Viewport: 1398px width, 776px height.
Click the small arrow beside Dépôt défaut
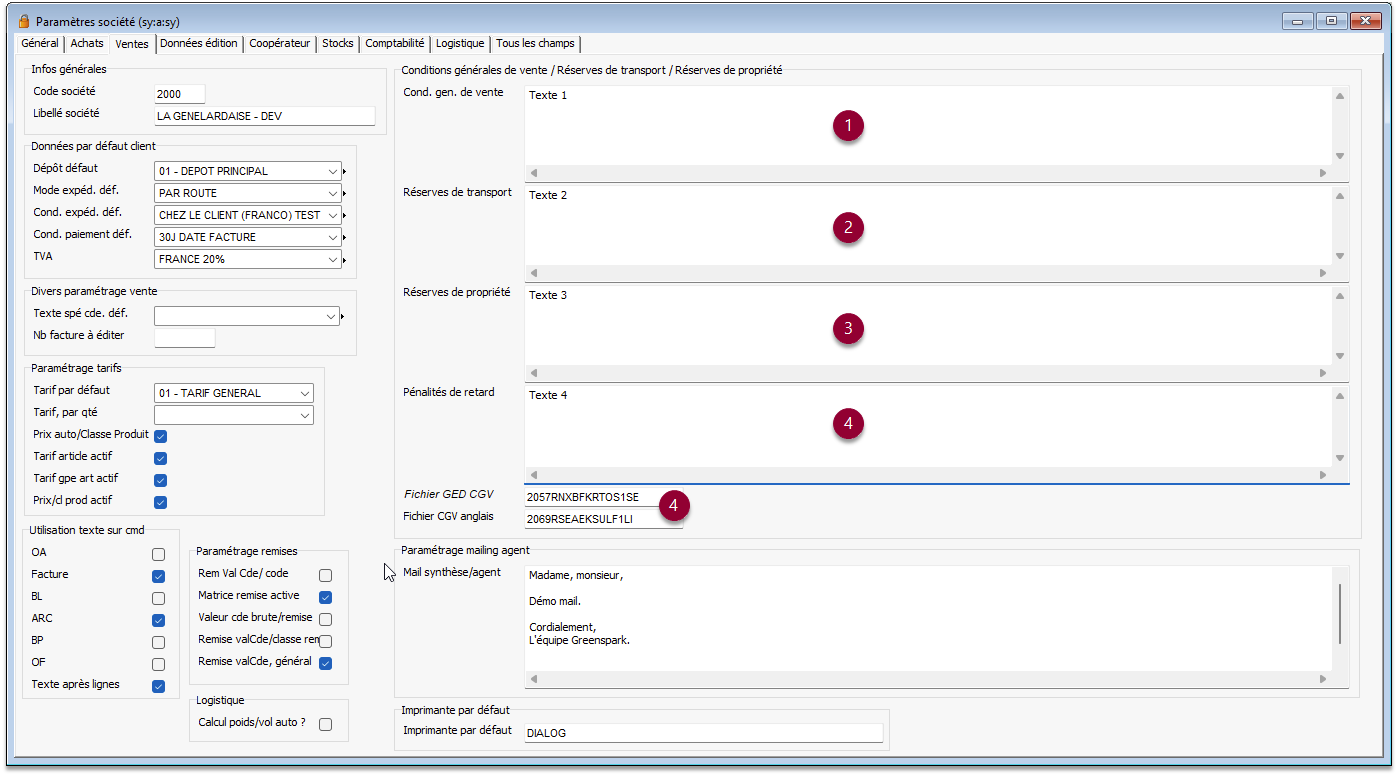[345, 172]
